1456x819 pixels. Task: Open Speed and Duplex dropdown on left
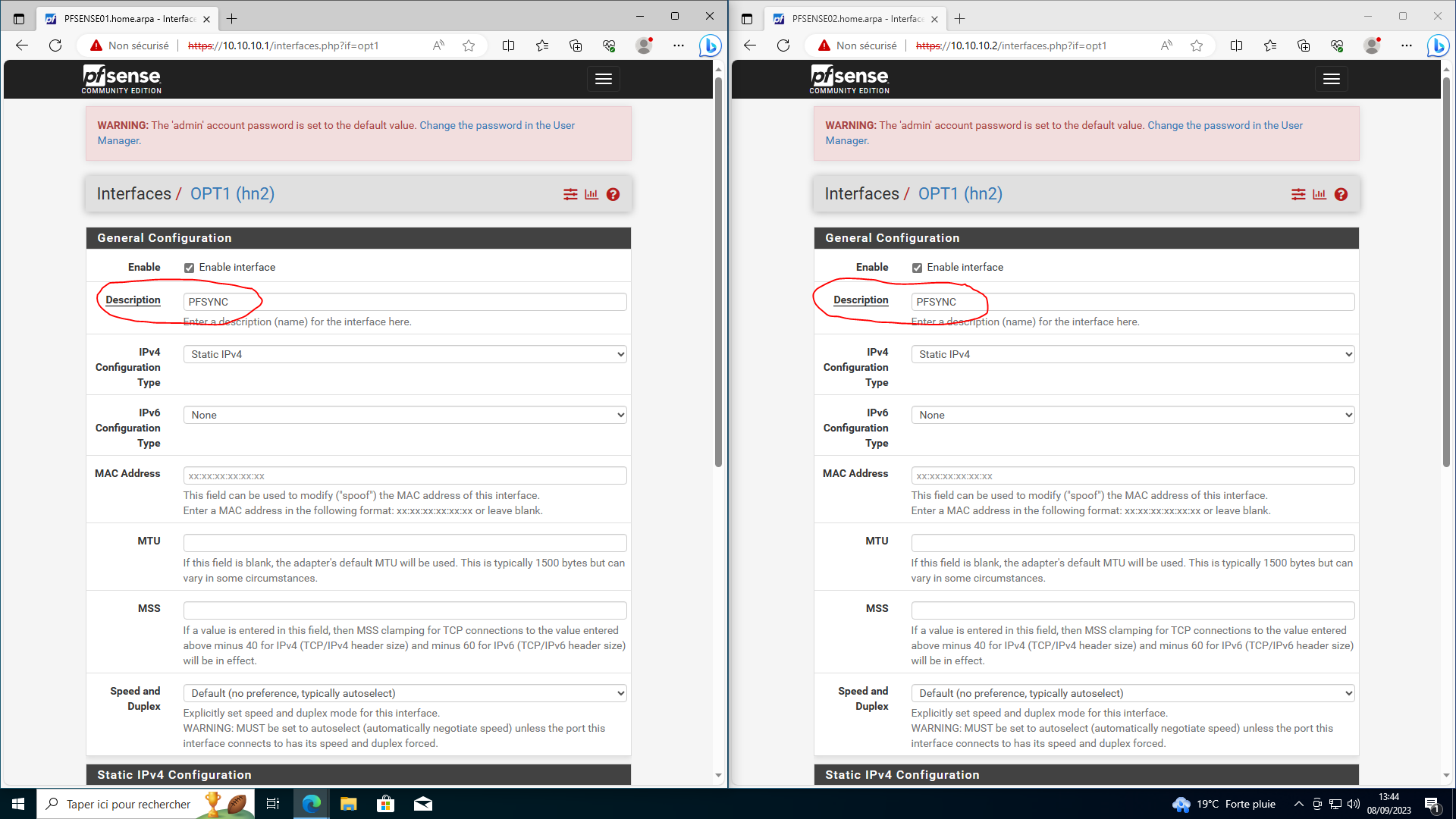click(x=404, y=693)
